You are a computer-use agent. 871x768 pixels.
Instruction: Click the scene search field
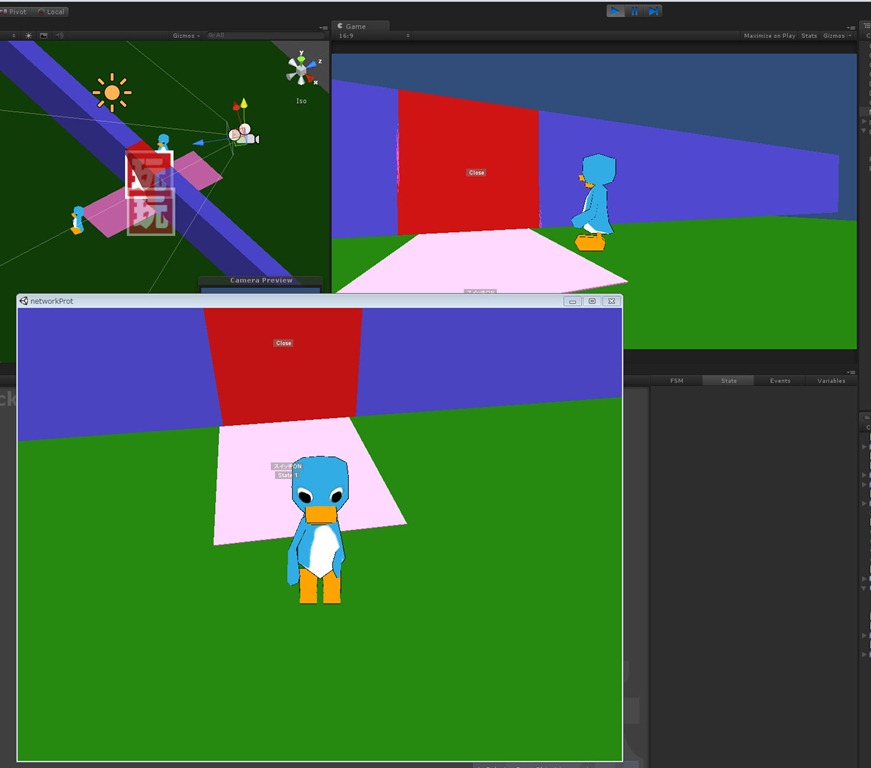tap(260, 36)
